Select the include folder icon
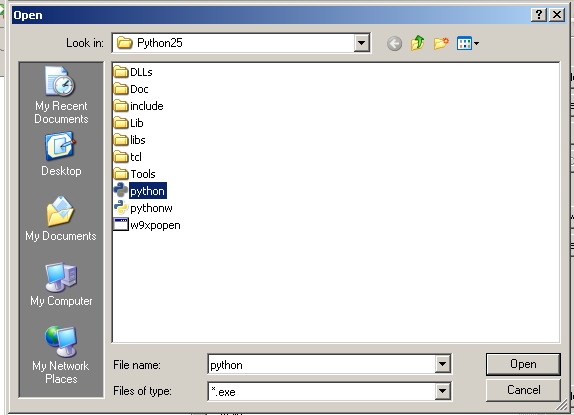574x415 pixels. point(121,106)
